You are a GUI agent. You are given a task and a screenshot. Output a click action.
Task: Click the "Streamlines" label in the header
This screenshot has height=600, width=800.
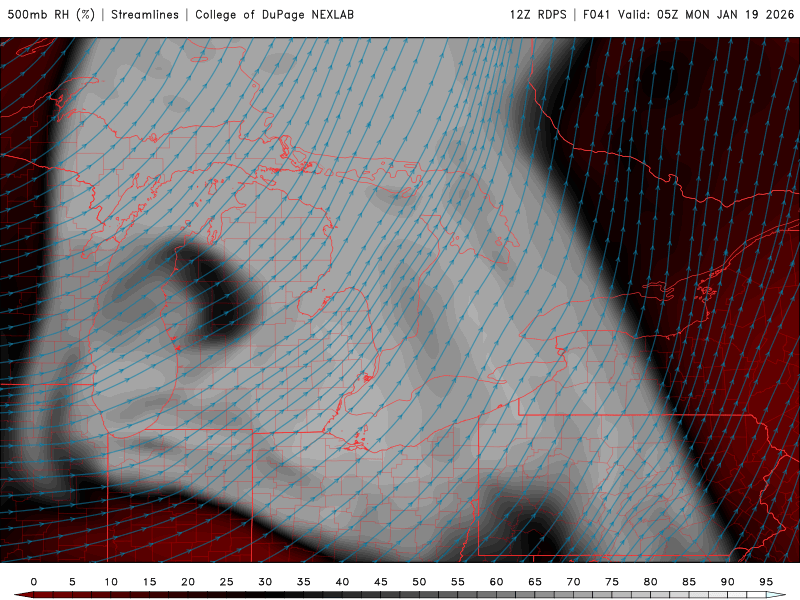tap(145, 15)
